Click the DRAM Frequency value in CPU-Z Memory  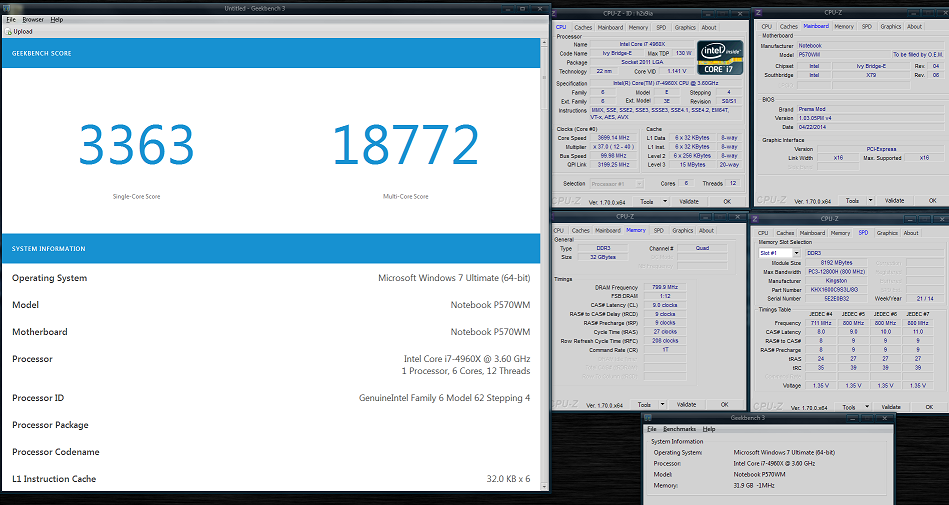pyautogui.click(x=665, y=288)
